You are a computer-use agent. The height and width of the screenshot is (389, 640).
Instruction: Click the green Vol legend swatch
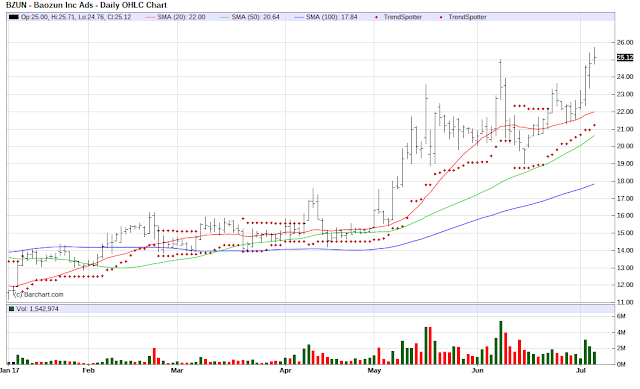point(11,309)
